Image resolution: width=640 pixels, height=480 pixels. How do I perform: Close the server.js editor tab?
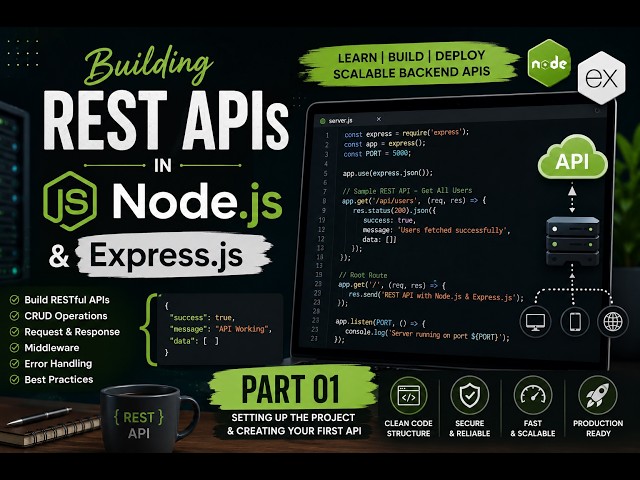pos(379,119)
